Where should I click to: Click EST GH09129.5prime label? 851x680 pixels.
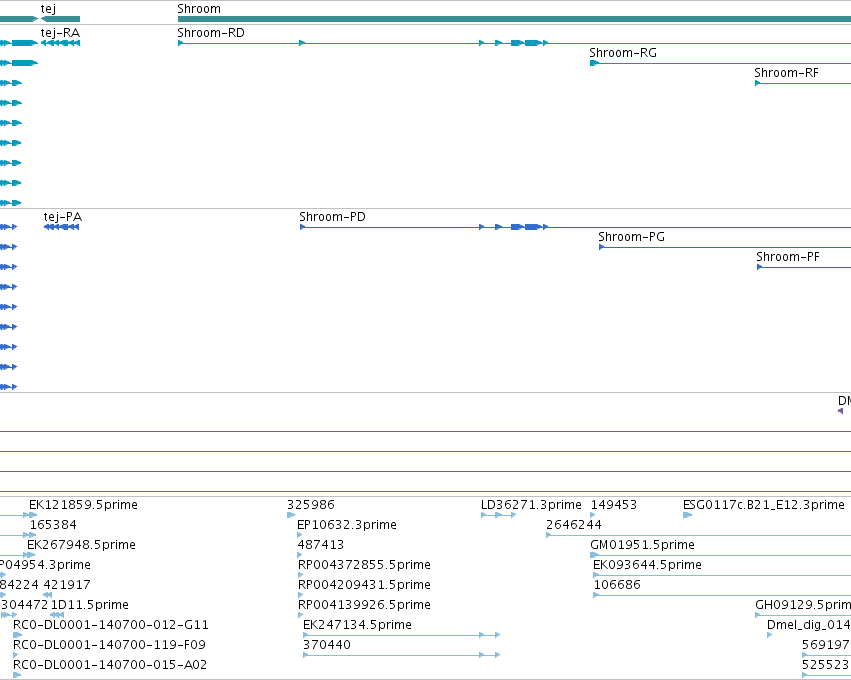coord(803,605)
